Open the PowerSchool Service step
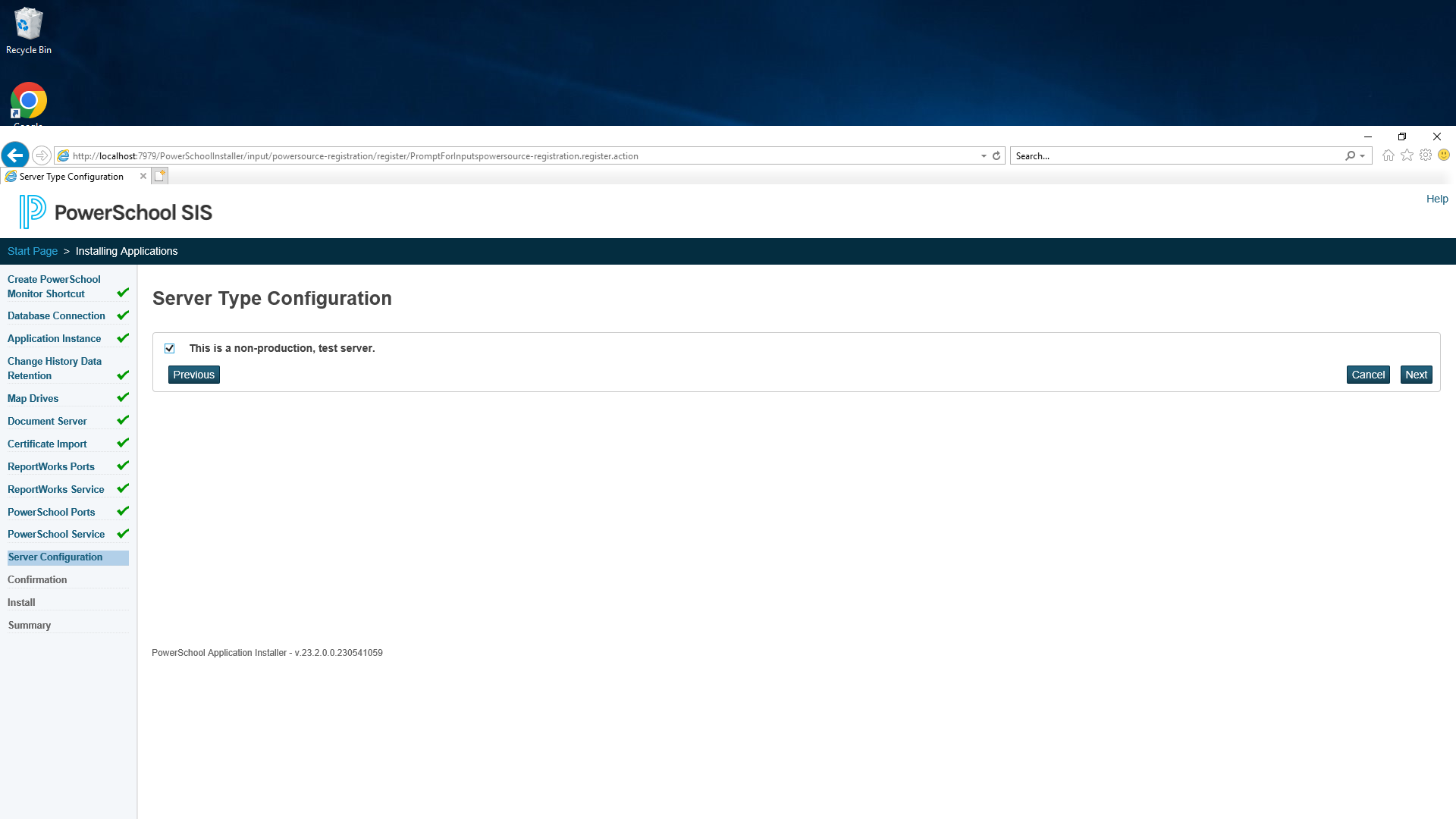Viewport: 1456px width, 819px height. point(56,534)
